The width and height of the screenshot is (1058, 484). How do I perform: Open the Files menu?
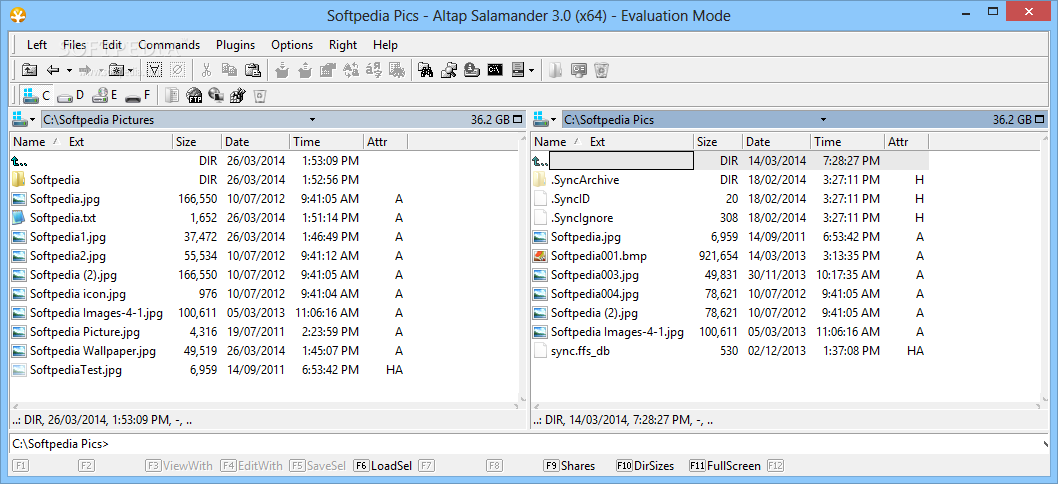pyautogui.click(x=74, y=45)
